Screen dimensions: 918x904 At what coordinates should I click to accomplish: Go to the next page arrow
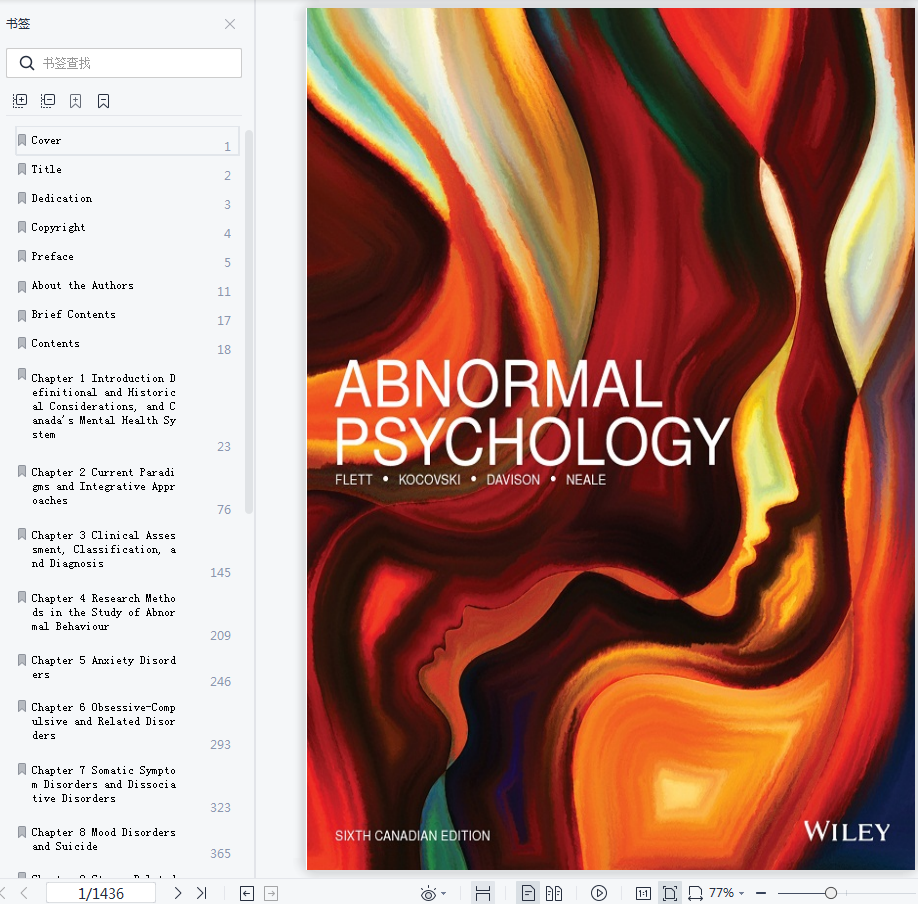pos(177,893)
